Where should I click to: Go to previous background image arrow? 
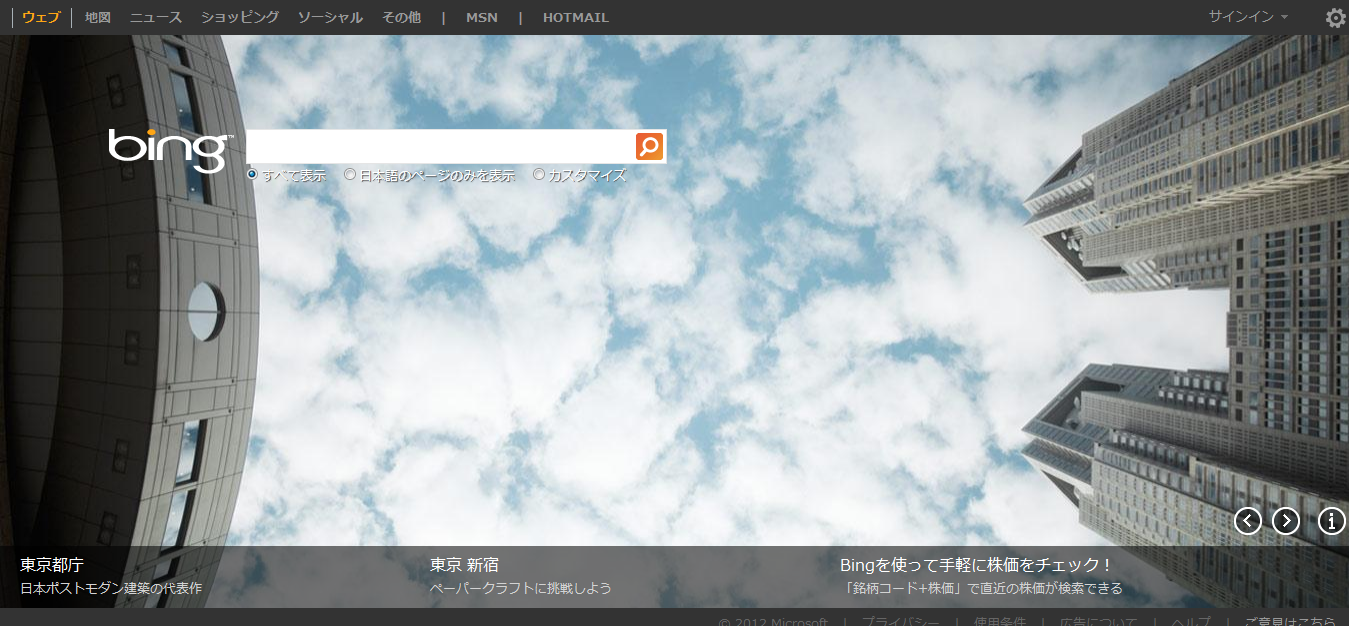1247,521
